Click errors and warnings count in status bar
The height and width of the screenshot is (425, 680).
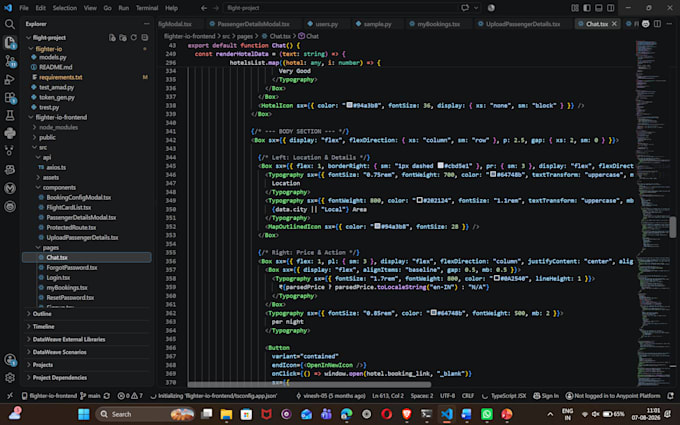tap(130, 396)
